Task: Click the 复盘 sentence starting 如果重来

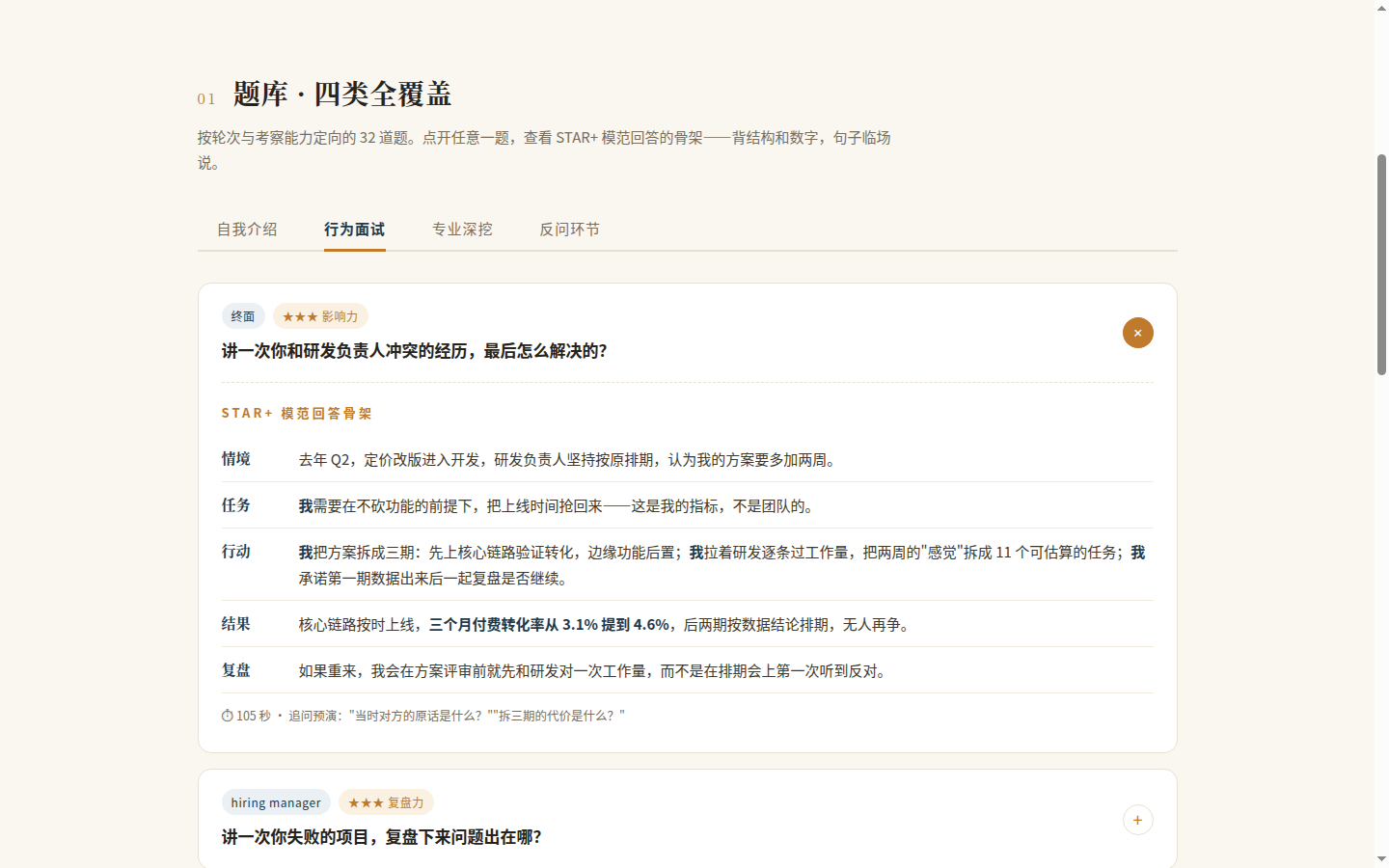Action: 595,671
